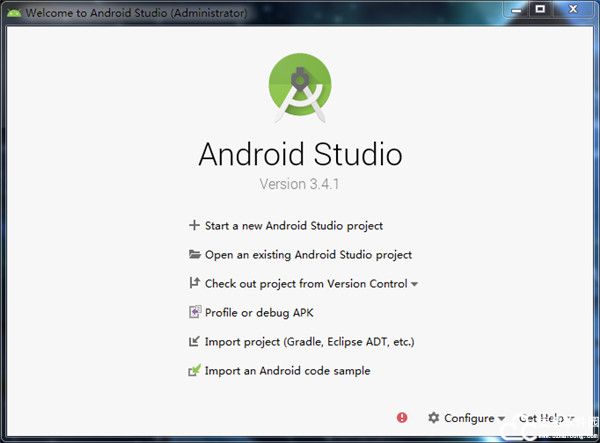Expand the Configure dropdown arrow
Viewport: 600px width, 443px height.
[501, 419]
